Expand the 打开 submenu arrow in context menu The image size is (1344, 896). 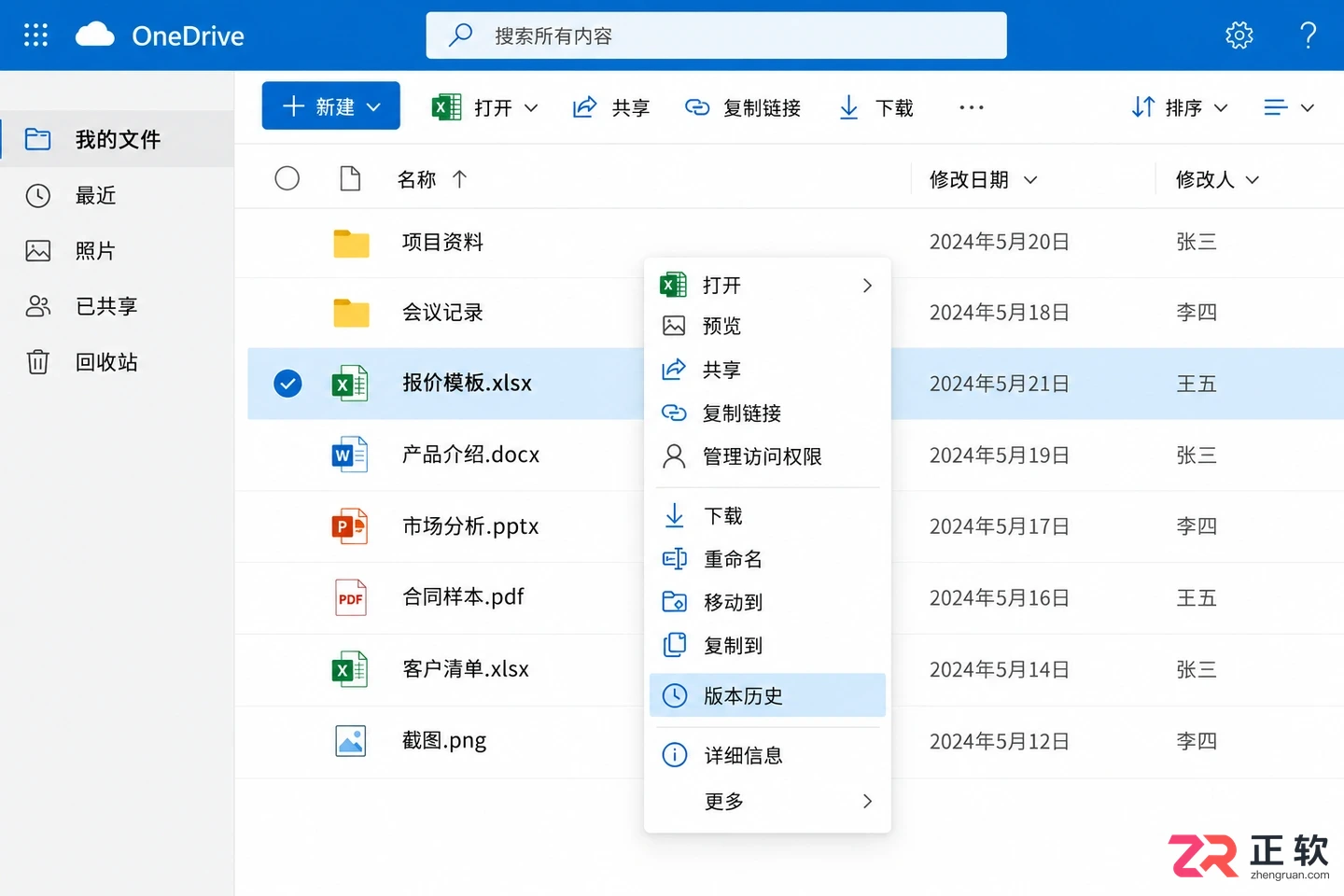point(867,285)
